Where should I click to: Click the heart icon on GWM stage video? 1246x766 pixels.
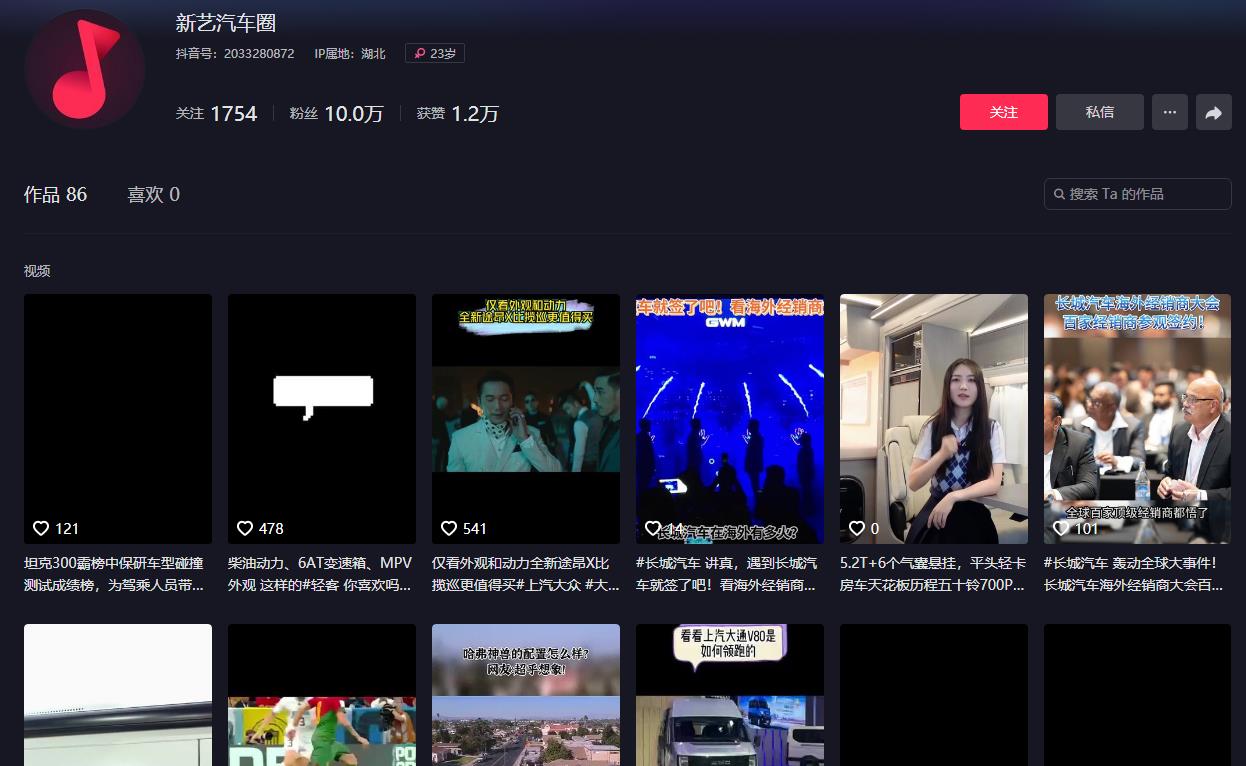click(x=653, y=528)
